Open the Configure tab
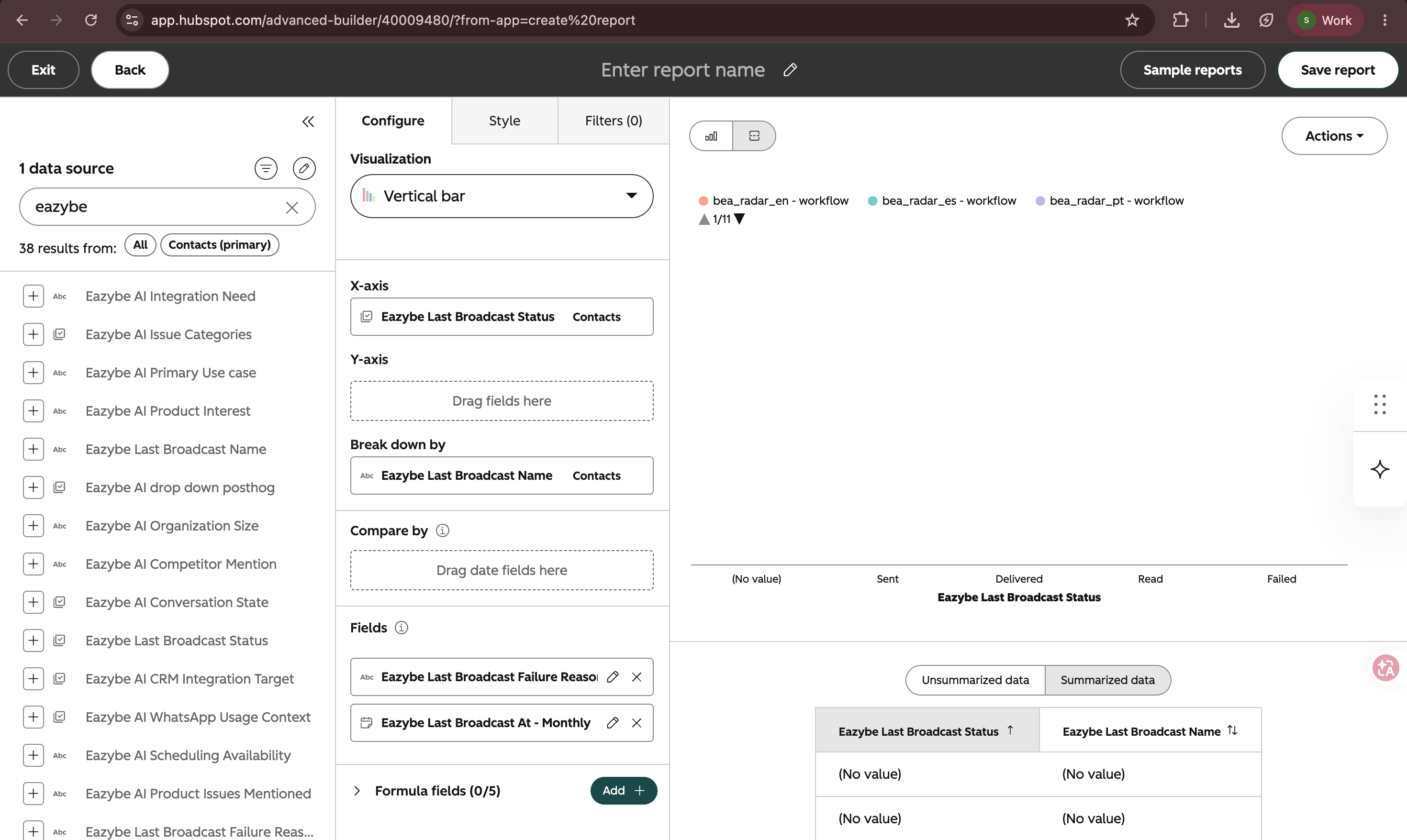Screen dimensions: 1407x840 [x=393, y=121]
